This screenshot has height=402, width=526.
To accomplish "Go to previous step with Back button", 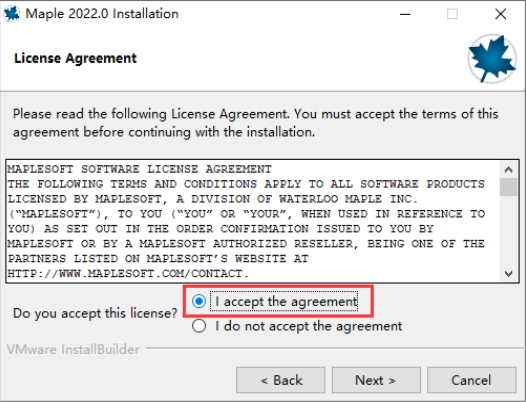I will pos(281,380).
